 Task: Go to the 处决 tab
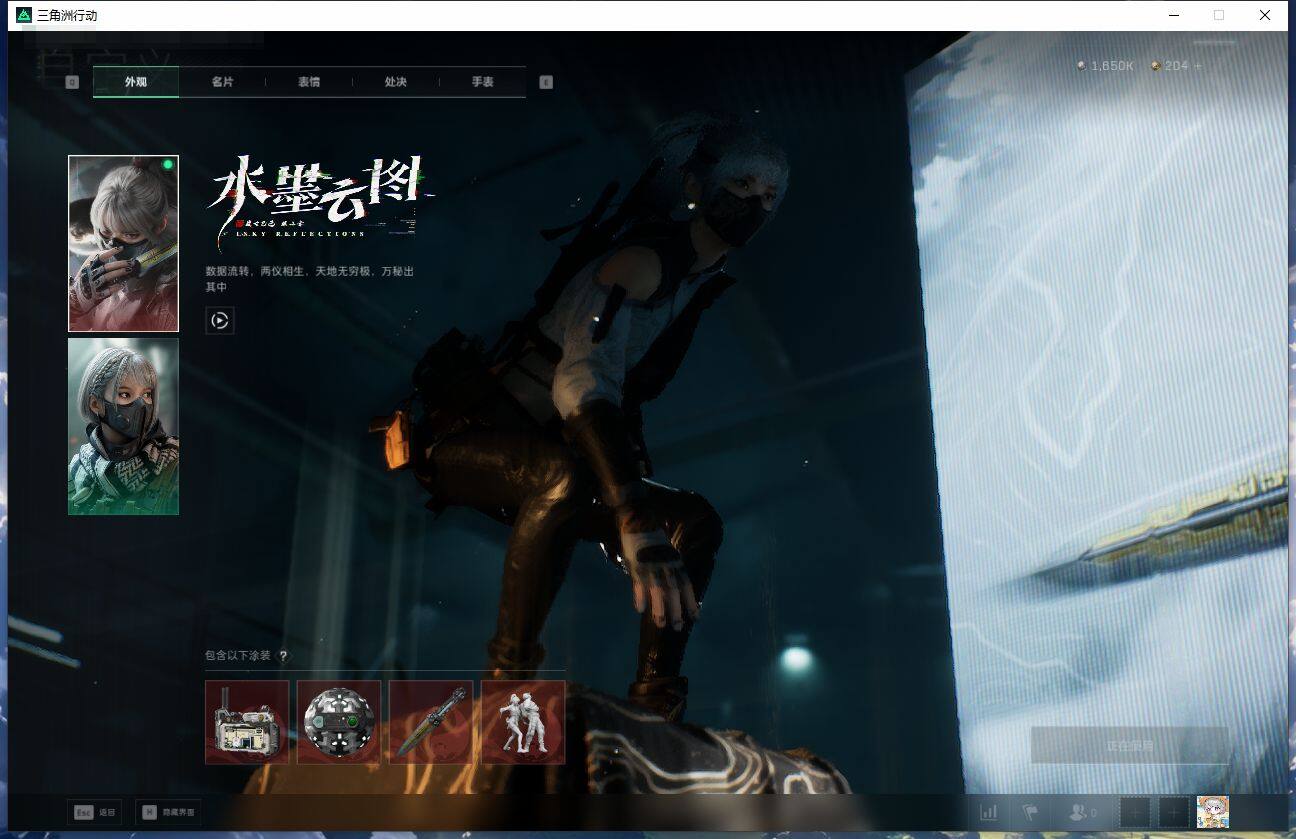(x=396, y=82)
